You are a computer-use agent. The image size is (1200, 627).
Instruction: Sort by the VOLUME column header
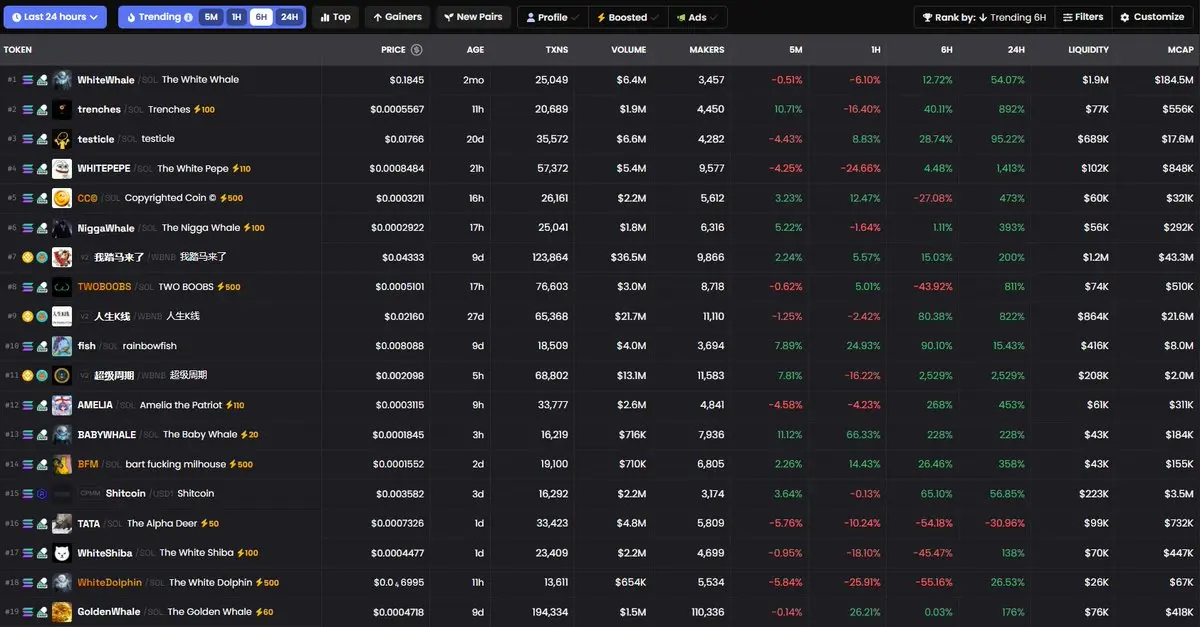pos(629,50)
